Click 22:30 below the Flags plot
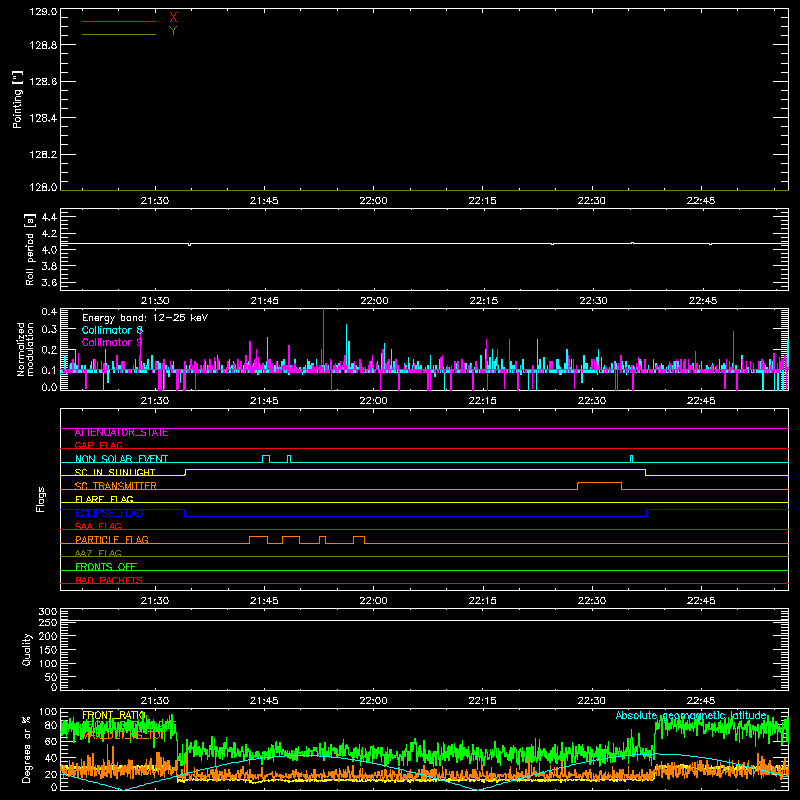This screenshot has height=800, width=800. point(592,601)
